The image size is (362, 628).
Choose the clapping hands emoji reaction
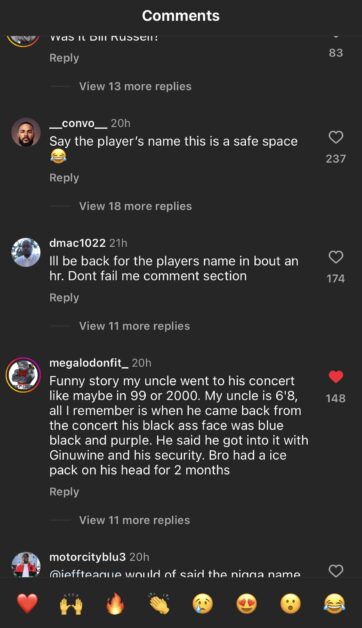click(159, 604)
